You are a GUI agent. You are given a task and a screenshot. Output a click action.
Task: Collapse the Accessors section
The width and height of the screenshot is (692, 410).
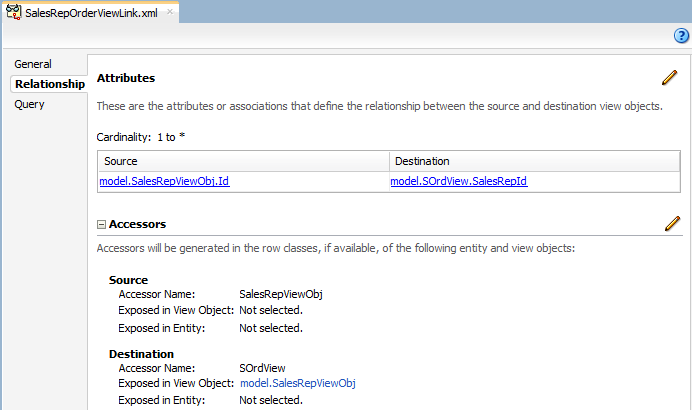click(101, 225)
